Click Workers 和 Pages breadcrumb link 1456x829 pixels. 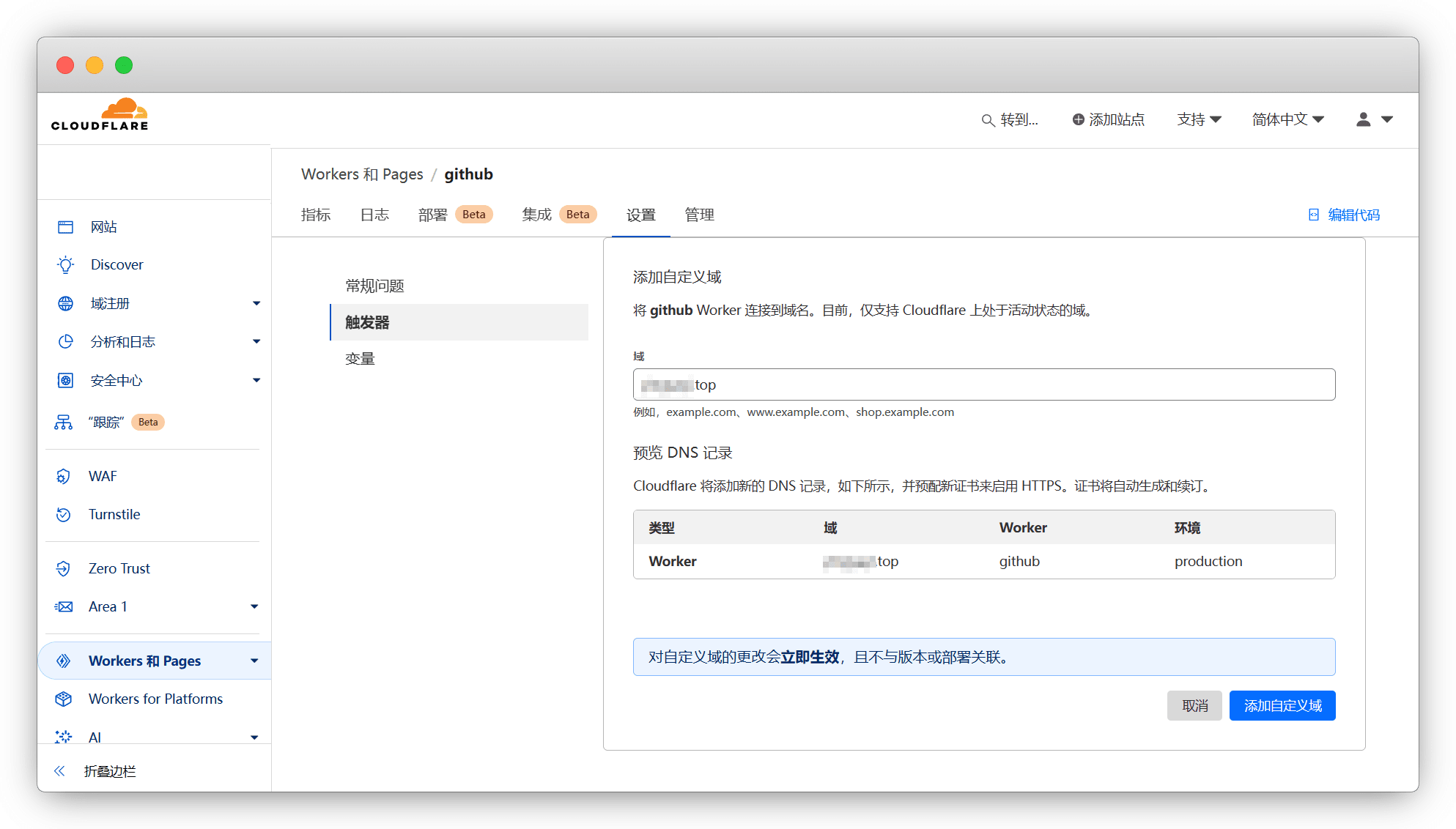click(362, 174)
